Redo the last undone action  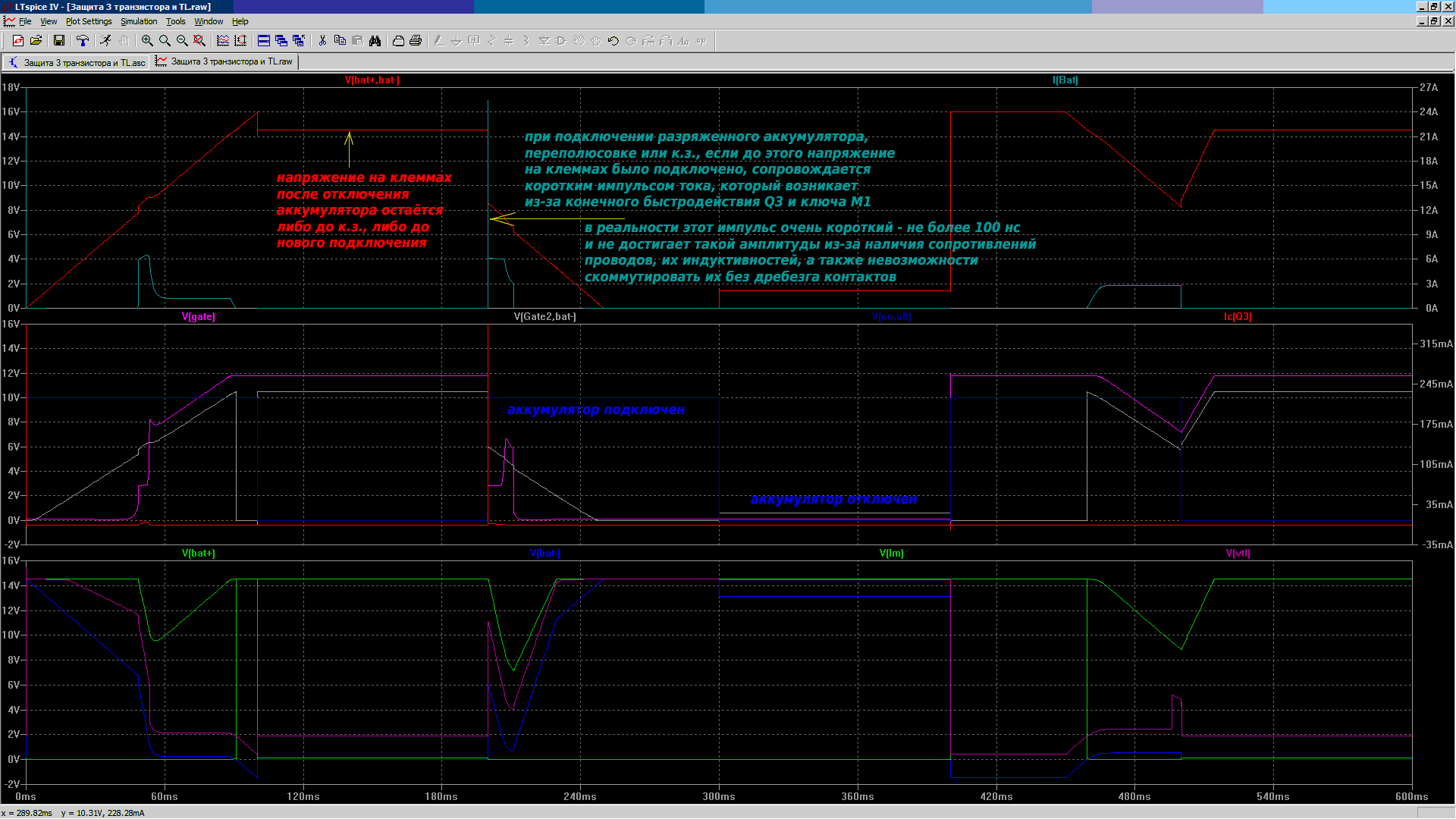(631, 41)
